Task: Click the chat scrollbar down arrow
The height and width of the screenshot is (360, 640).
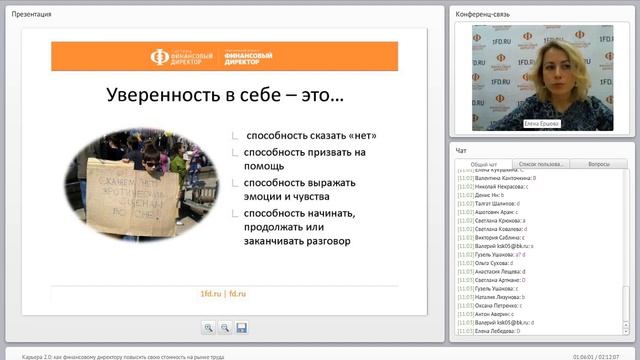Action: pyautogui.click(x=626, y=331)
